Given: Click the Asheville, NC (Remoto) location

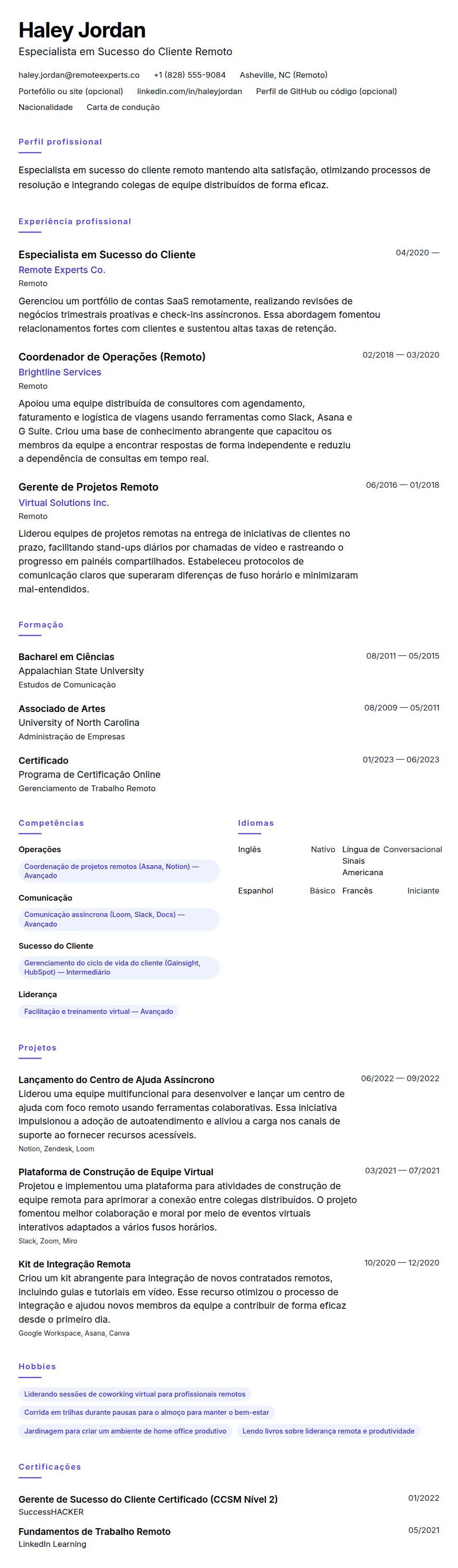Looking at the screenshot, I should (283, 75).
